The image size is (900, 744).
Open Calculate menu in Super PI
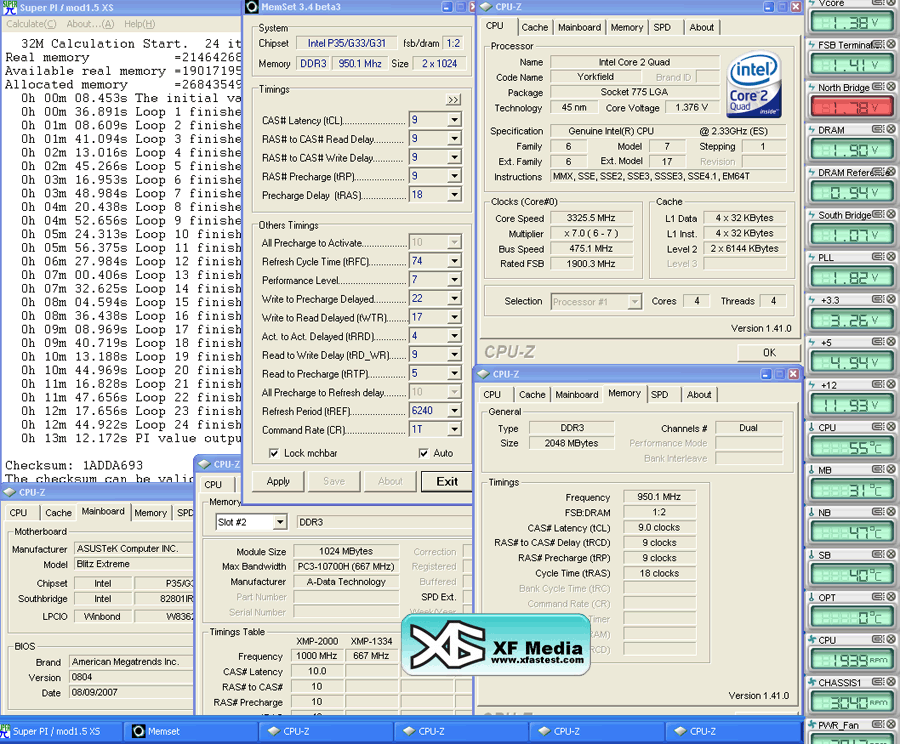tap(32, 24)
